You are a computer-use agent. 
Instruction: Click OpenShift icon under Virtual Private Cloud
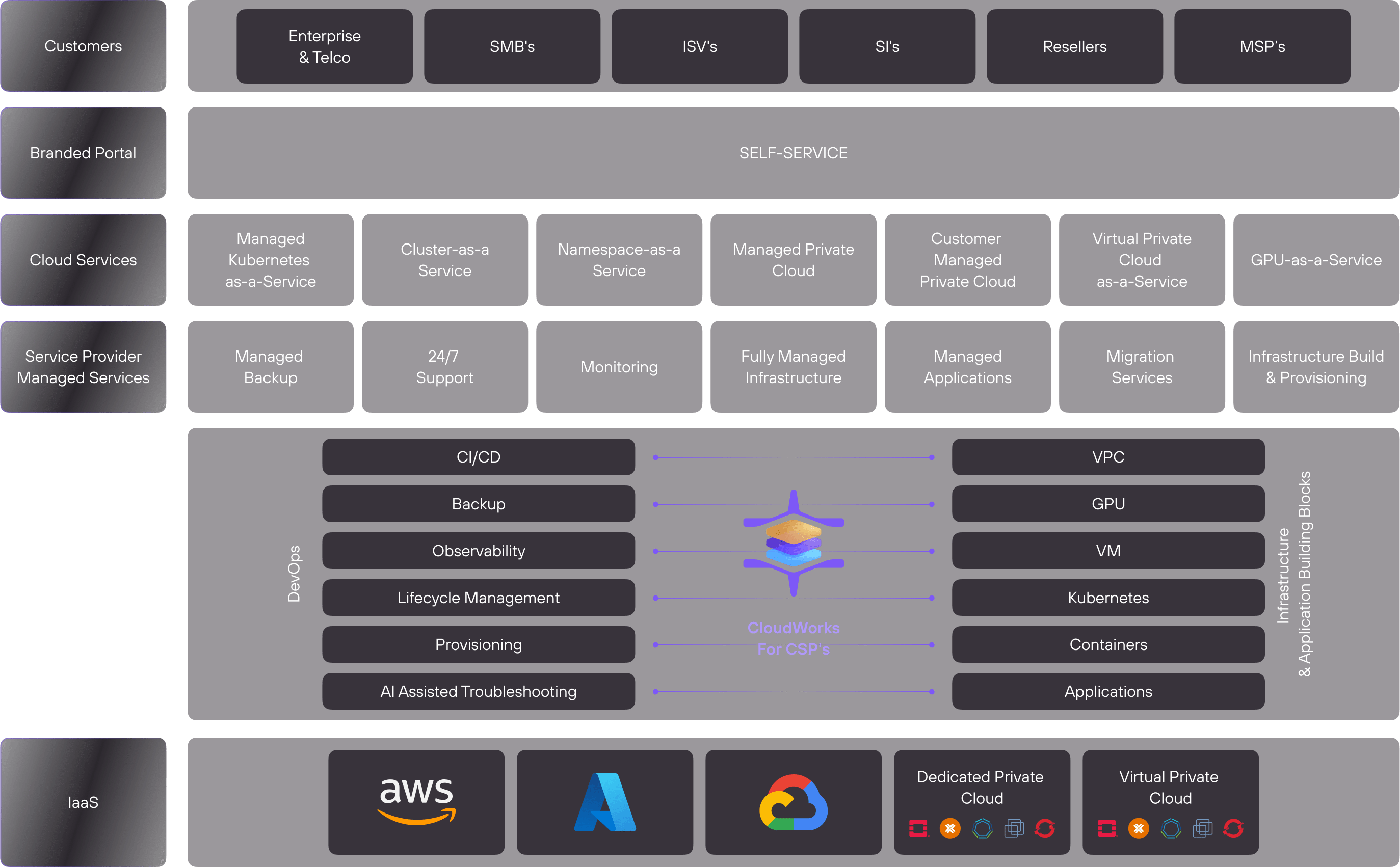[x=1233, y=829]
